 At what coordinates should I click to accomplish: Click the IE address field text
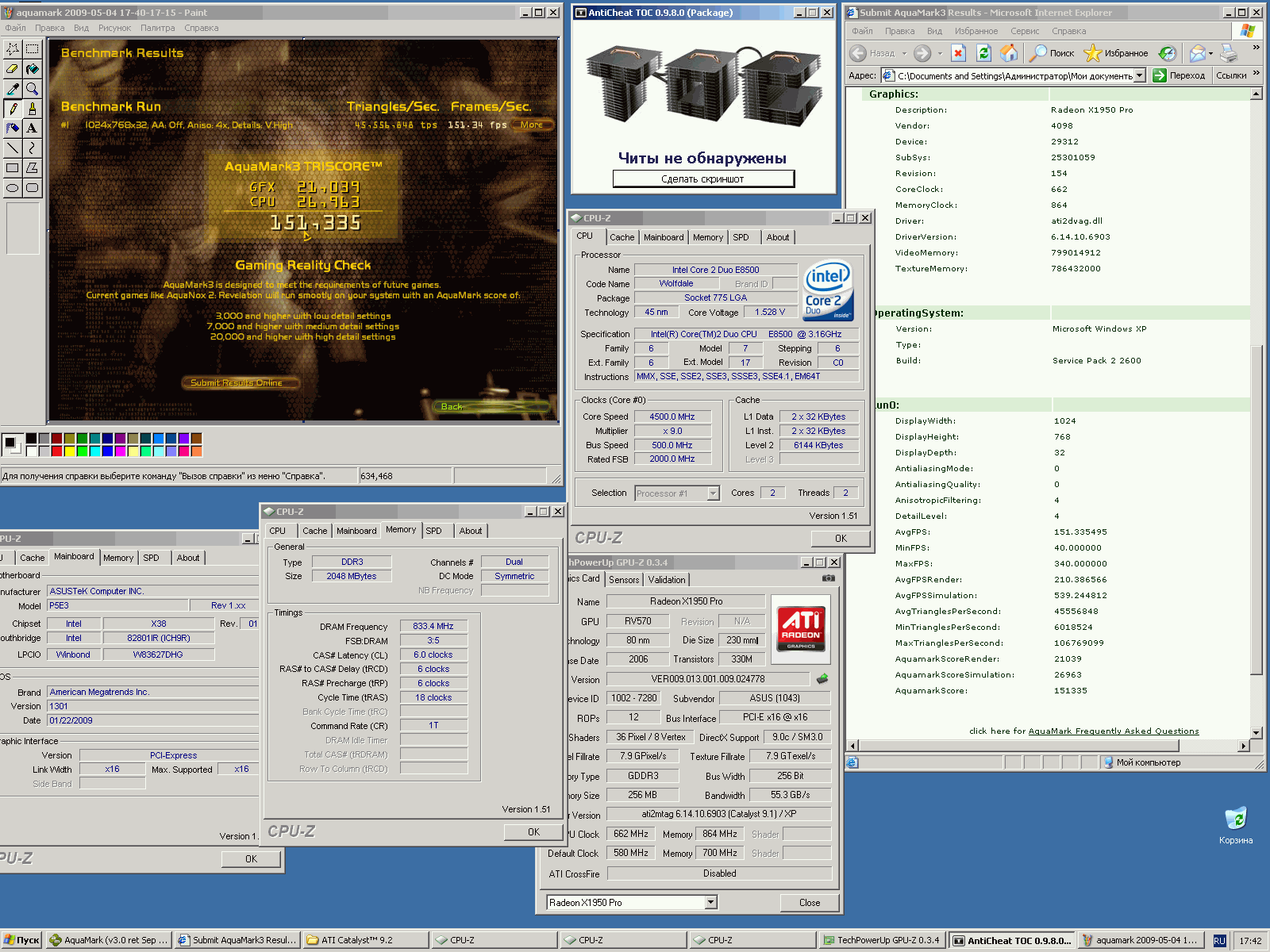pyautogui.click(x=1014, y=76)
